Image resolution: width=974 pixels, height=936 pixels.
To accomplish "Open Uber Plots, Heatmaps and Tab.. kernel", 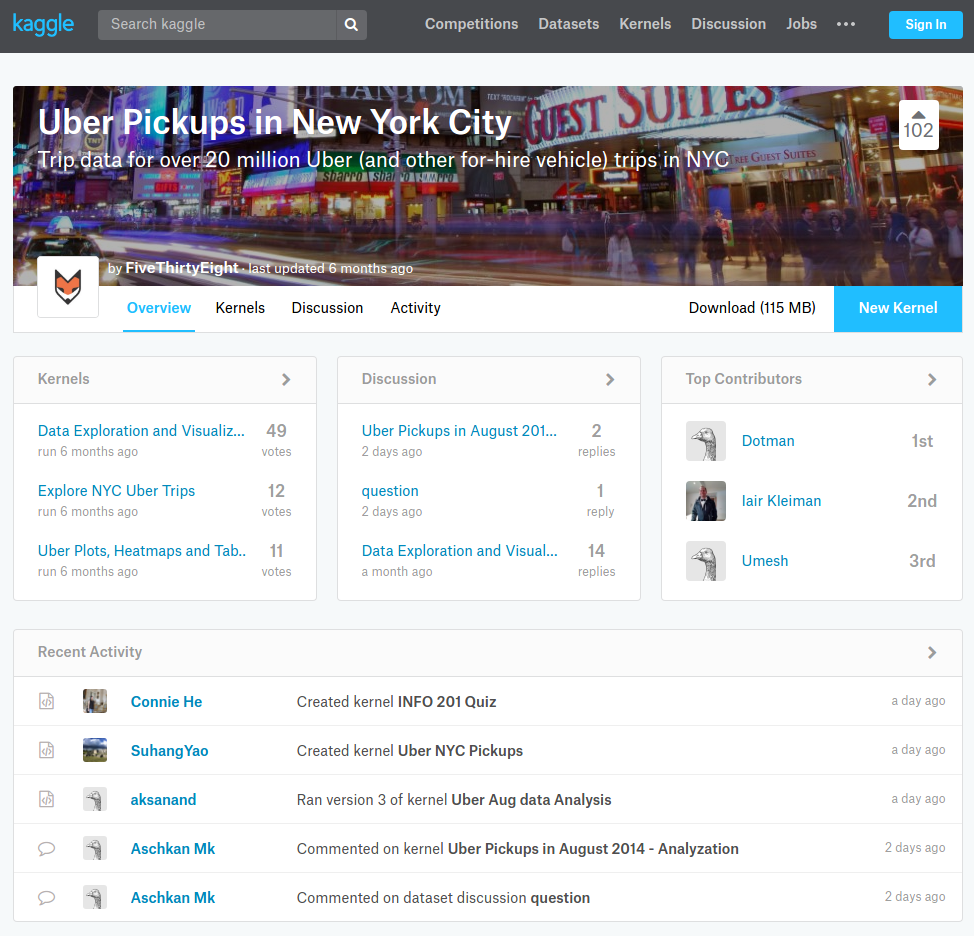I will point(142,551).
